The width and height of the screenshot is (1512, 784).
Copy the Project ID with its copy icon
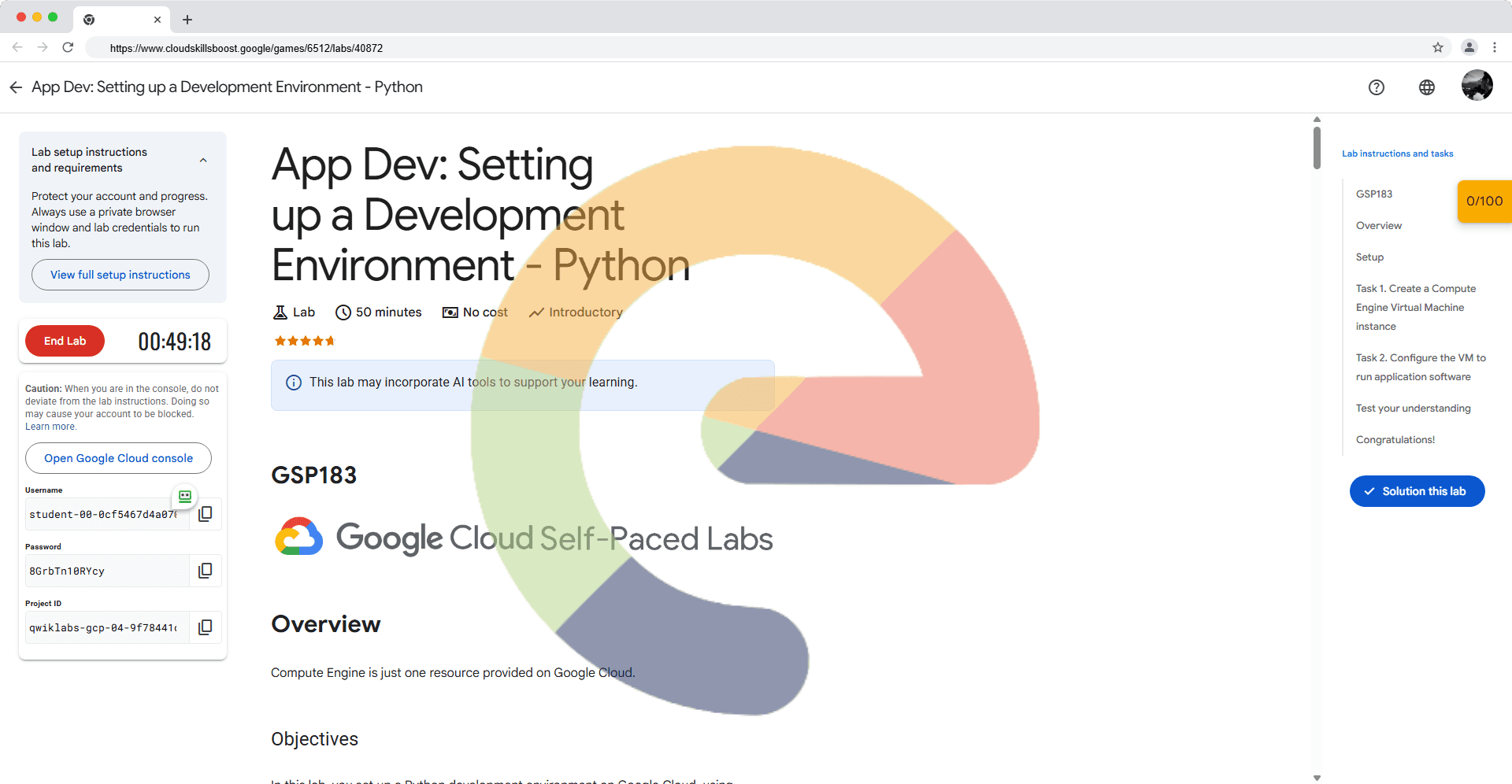pos(206,627)
